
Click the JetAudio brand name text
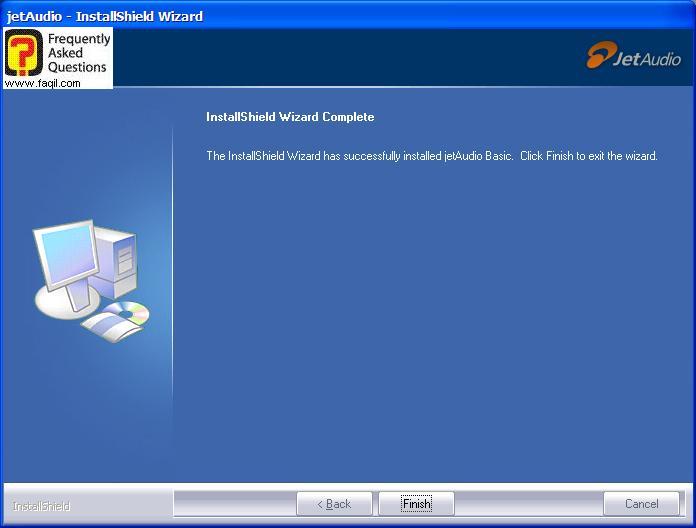click(x=647, y=59)
